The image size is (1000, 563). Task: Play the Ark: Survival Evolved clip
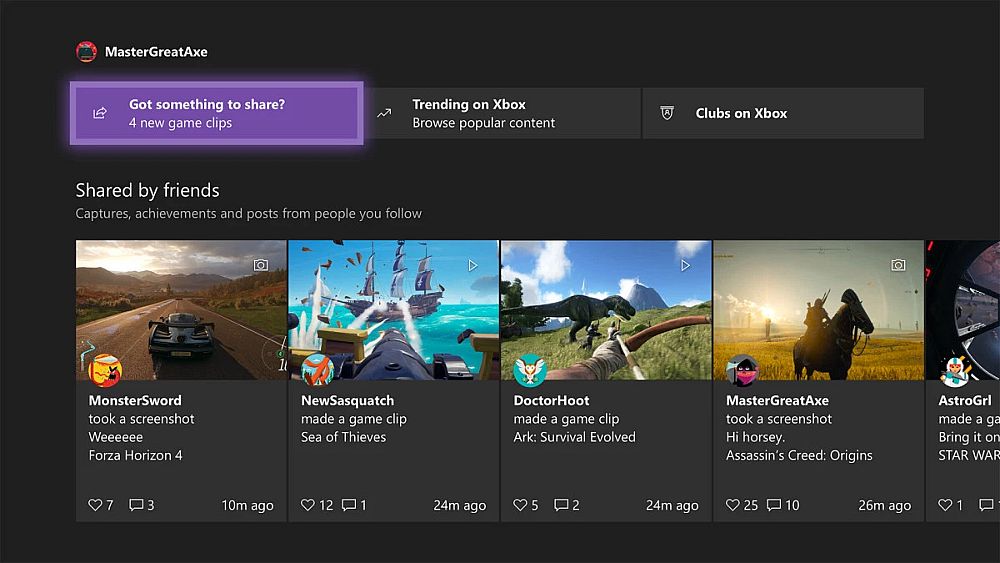point(605,309)
